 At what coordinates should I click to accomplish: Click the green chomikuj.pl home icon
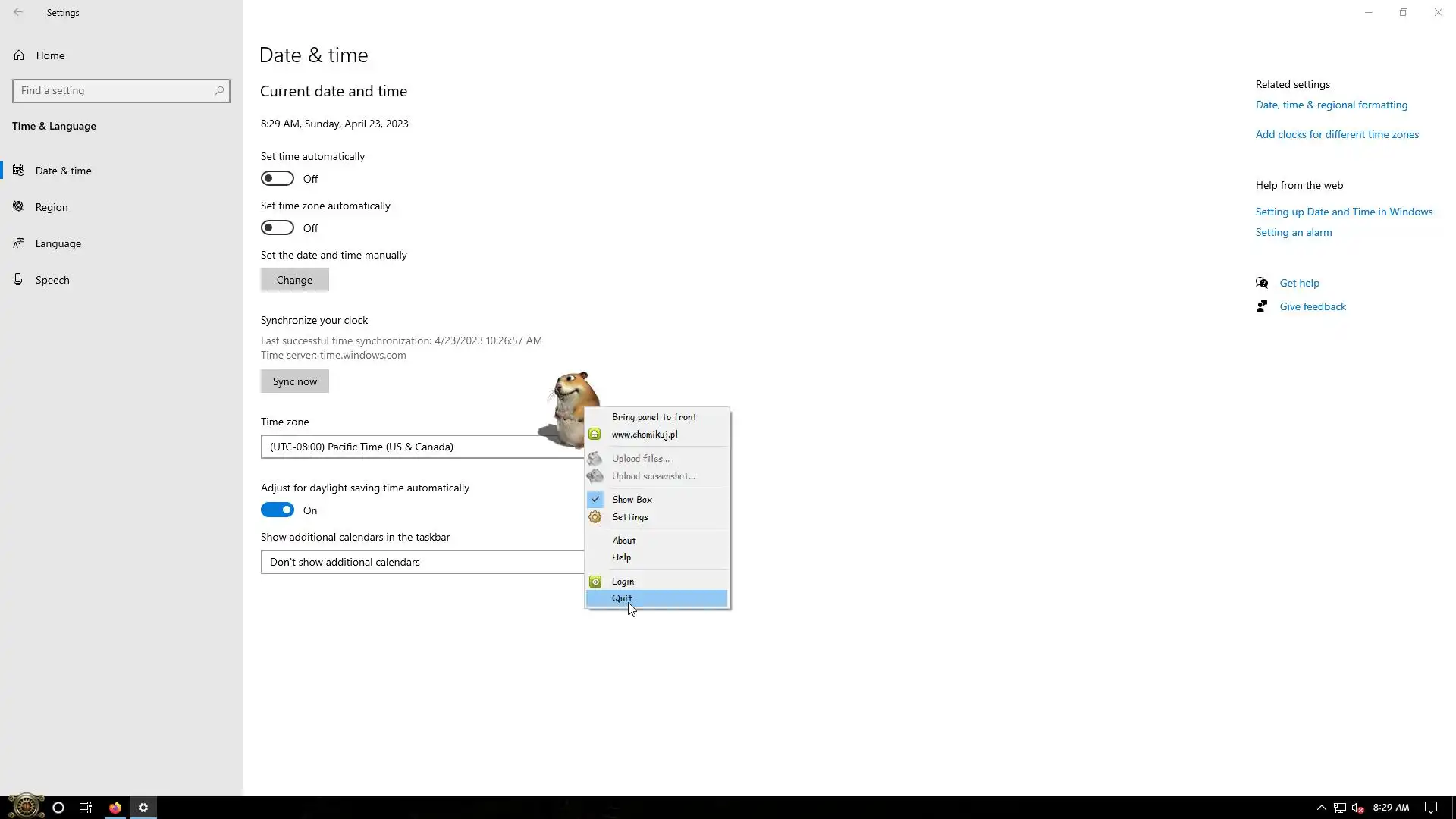coord(595,435)
